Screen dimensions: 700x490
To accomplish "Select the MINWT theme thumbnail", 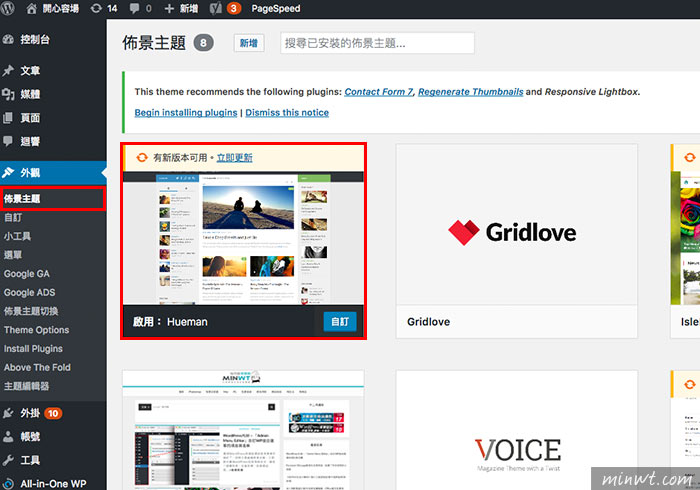I will tap(243, 430).
